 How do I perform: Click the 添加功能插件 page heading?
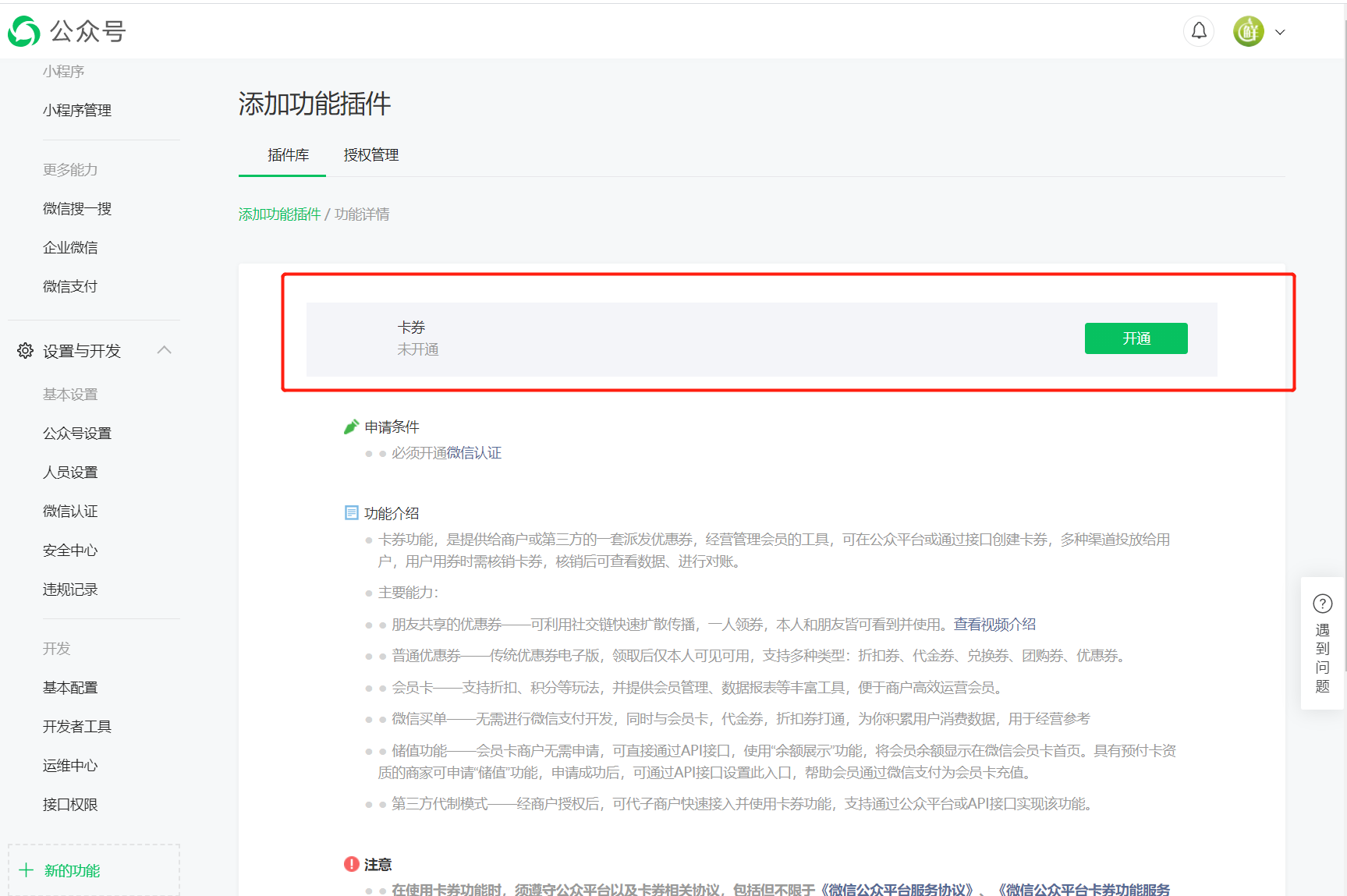coord(314,104)
